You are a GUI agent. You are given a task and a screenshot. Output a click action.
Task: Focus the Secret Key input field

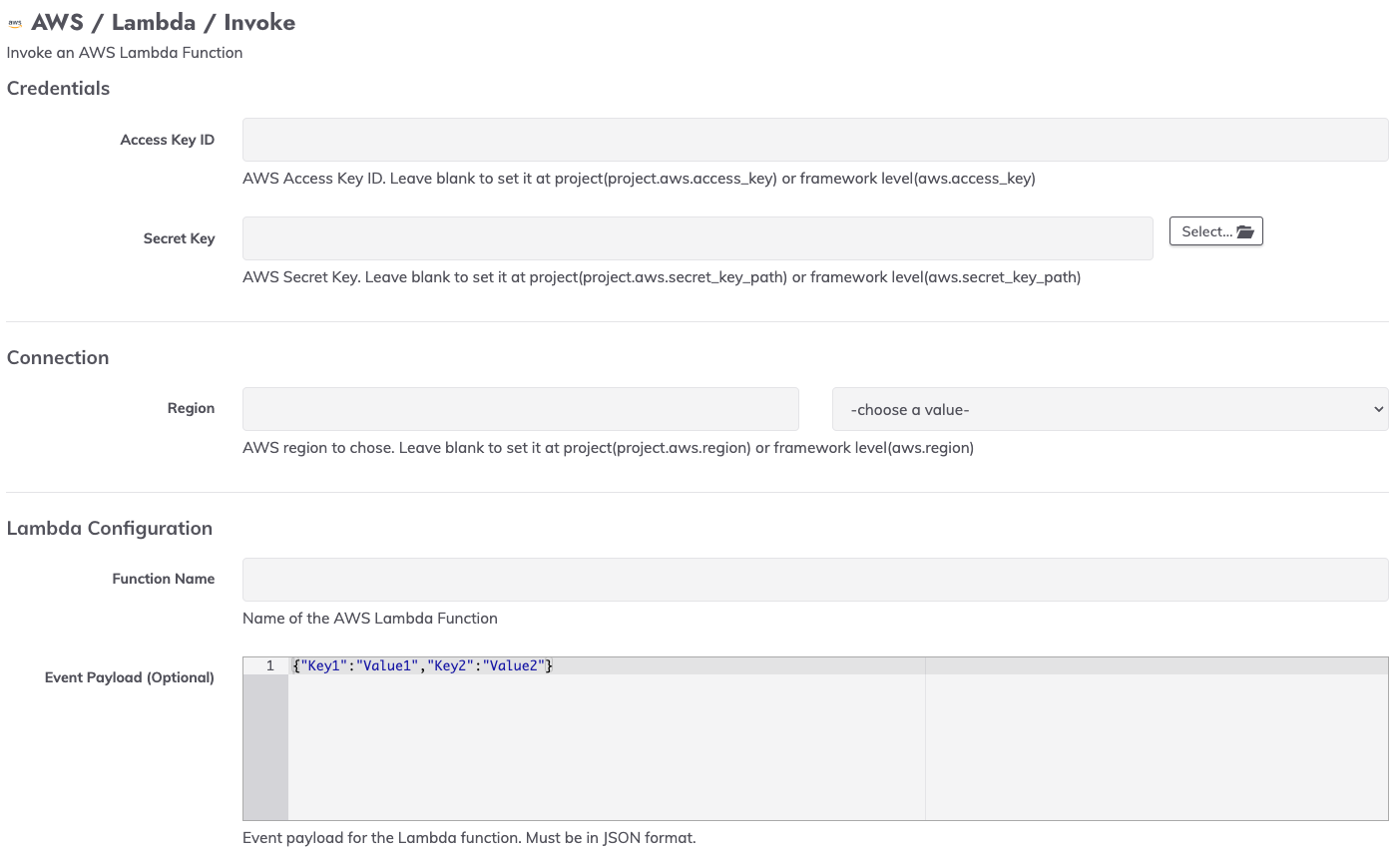pos(698,238)
